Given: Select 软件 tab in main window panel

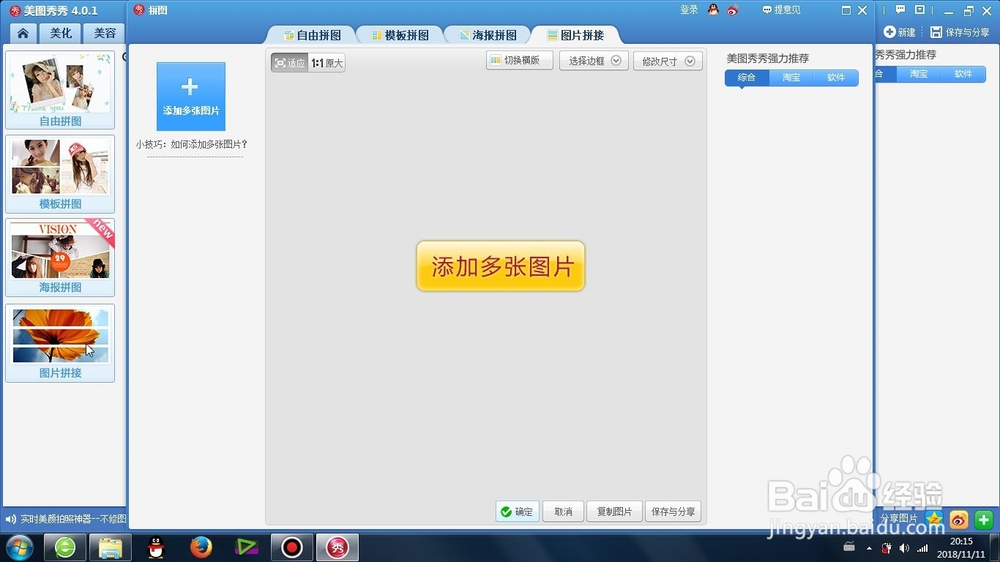Looking at the screenshot, I should [x=964, y=73].
